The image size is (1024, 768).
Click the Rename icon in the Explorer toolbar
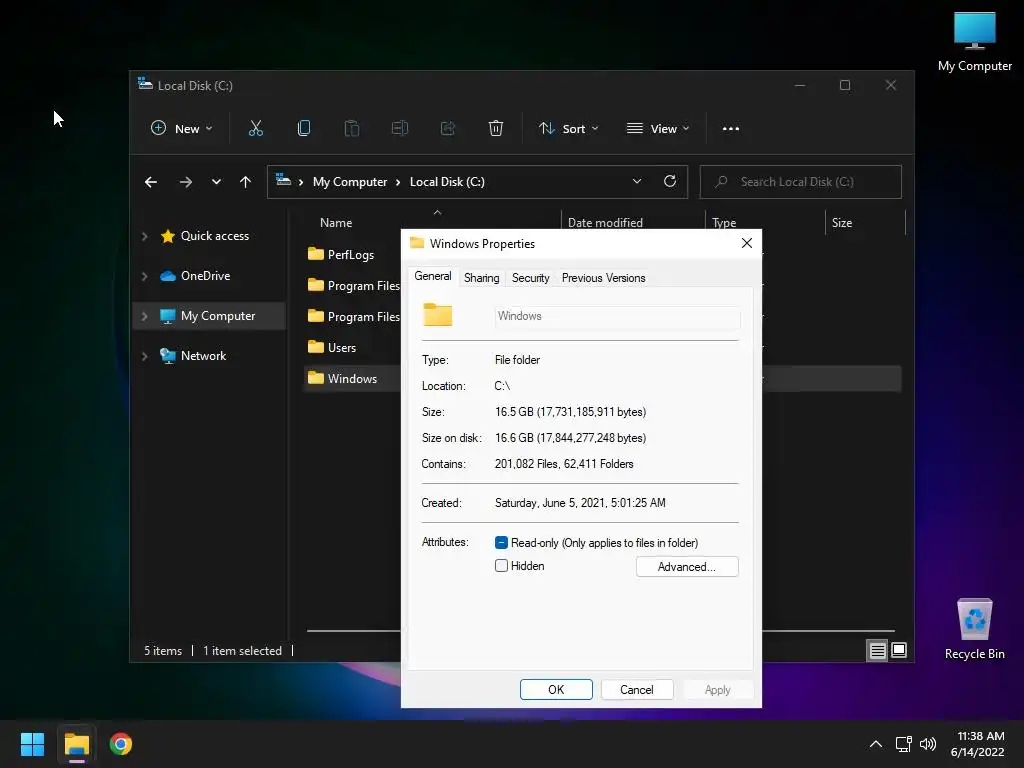point(400,129)
